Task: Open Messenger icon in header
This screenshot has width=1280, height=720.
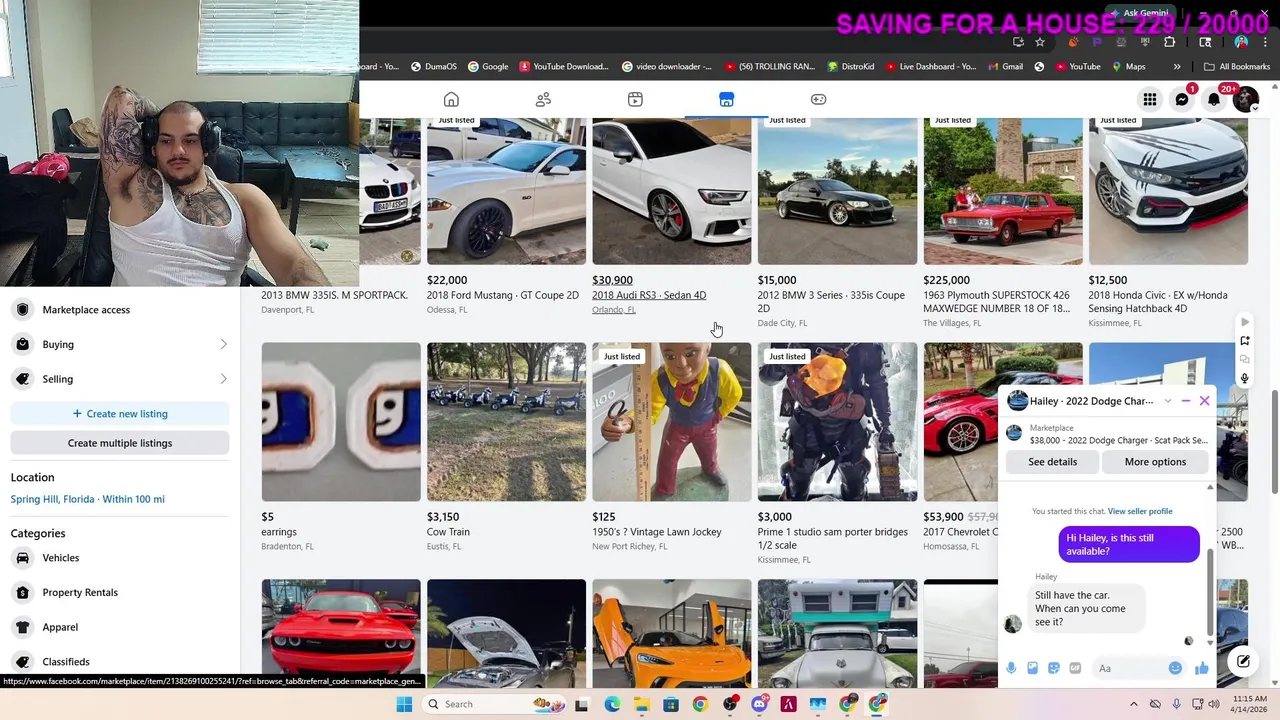Action: point(1182,99)
